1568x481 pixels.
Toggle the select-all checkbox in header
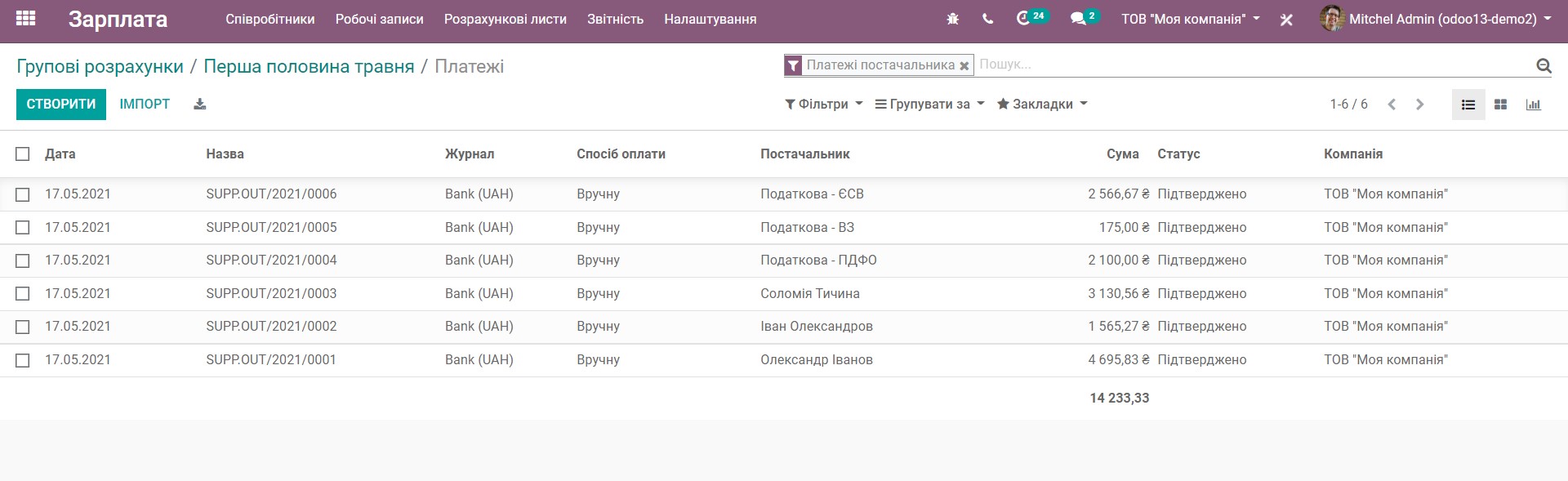23,154
